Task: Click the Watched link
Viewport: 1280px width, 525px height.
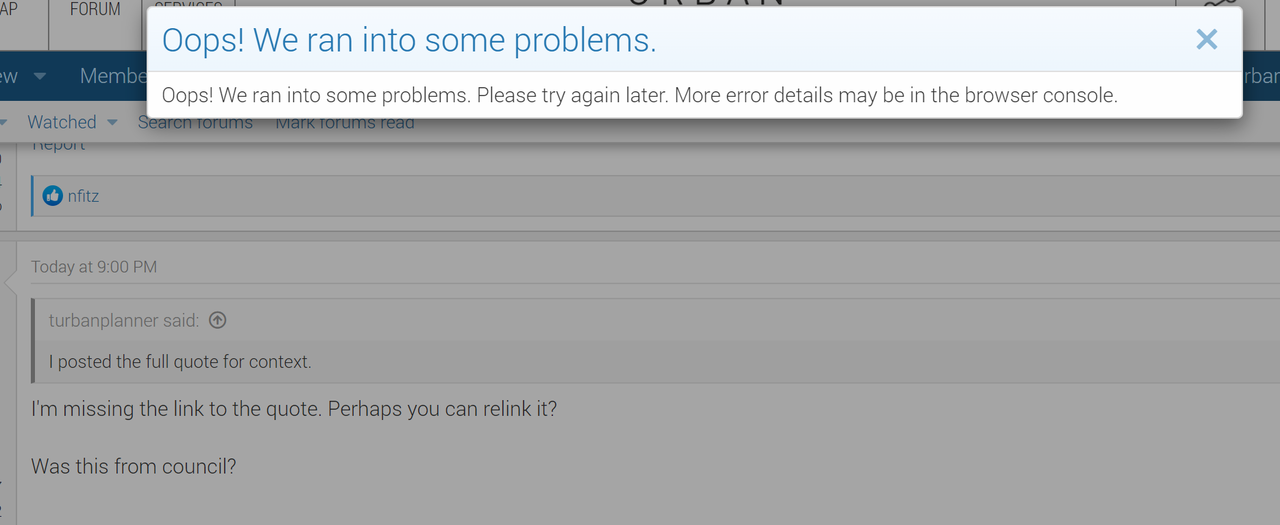Action: 62,122
